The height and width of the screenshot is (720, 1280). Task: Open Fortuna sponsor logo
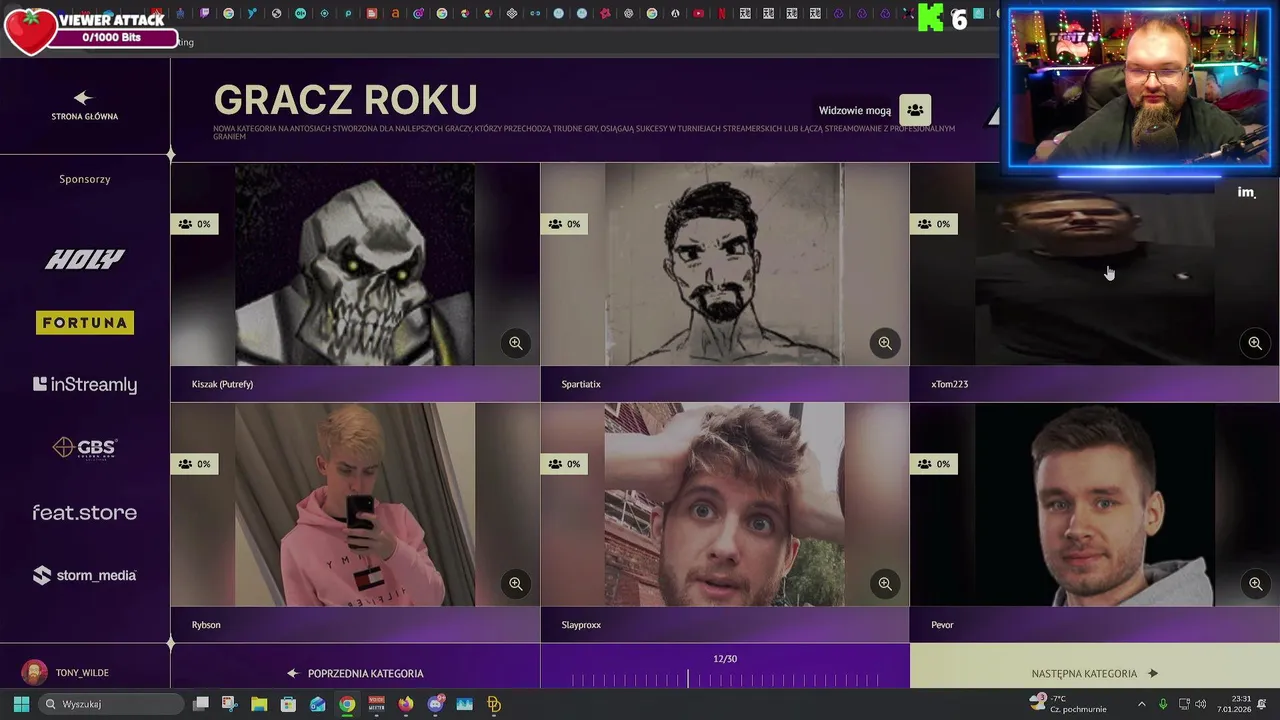pos(84,323)
